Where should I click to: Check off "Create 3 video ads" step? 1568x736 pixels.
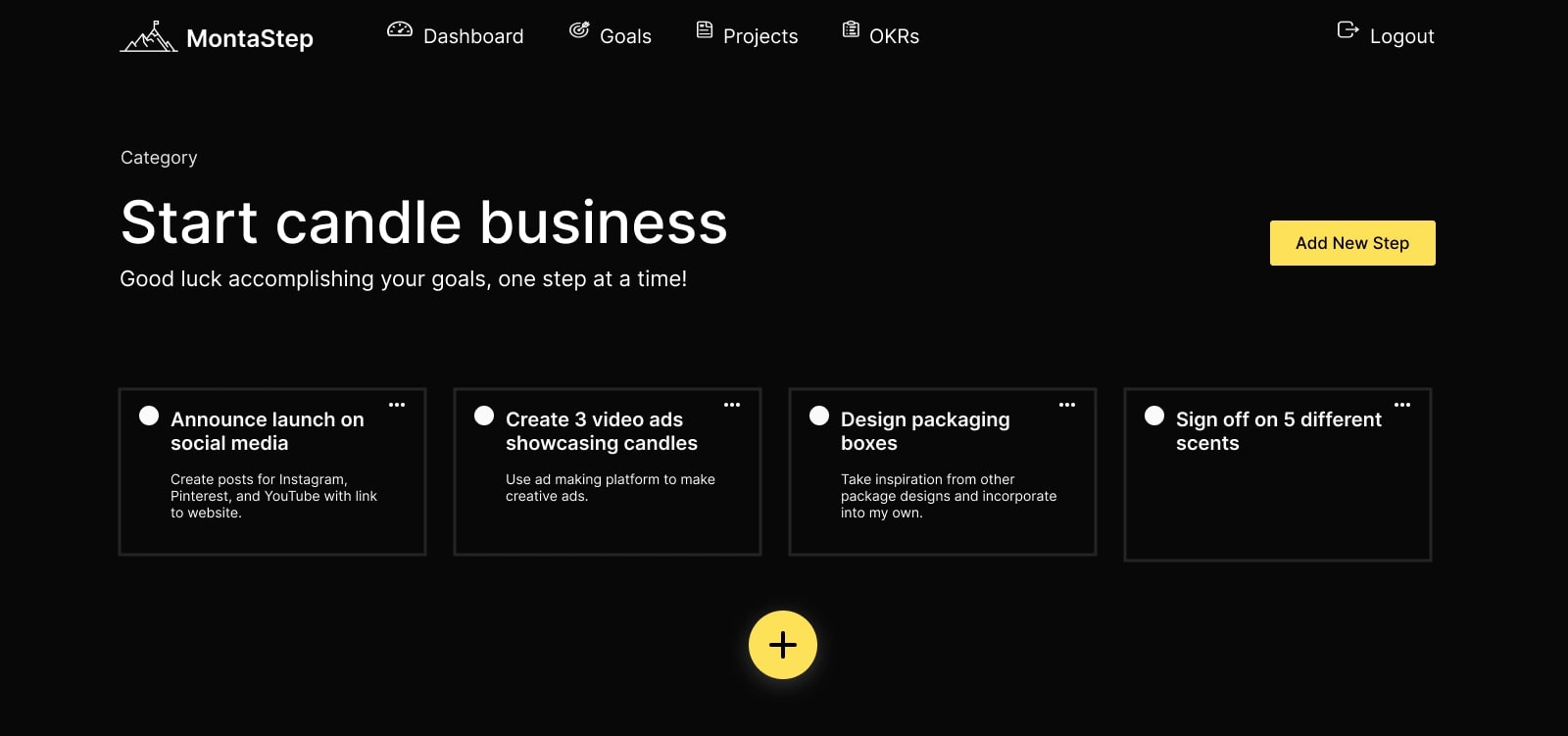[x=484, y=416]
